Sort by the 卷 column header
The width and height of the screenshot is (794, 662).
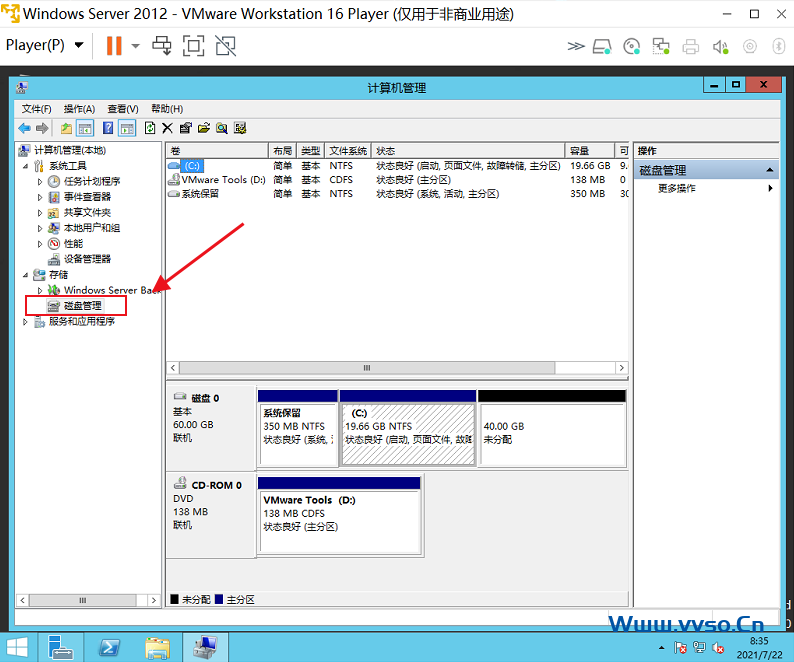tap(217, 151)
